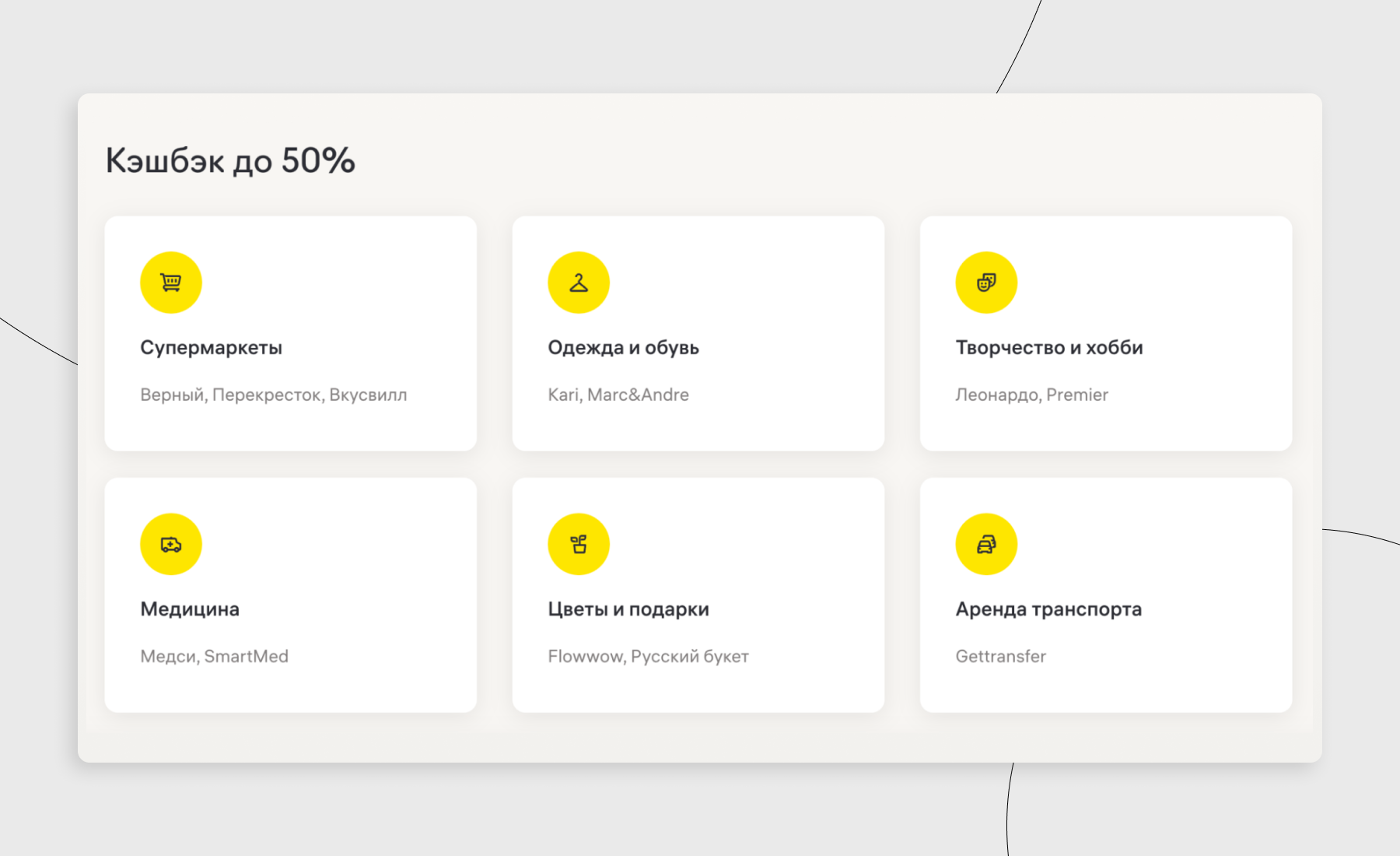This screenshot has height=856, width=1400.
Task: Open the Одежда и обувь category title
Action: click(x=623, y=348)
